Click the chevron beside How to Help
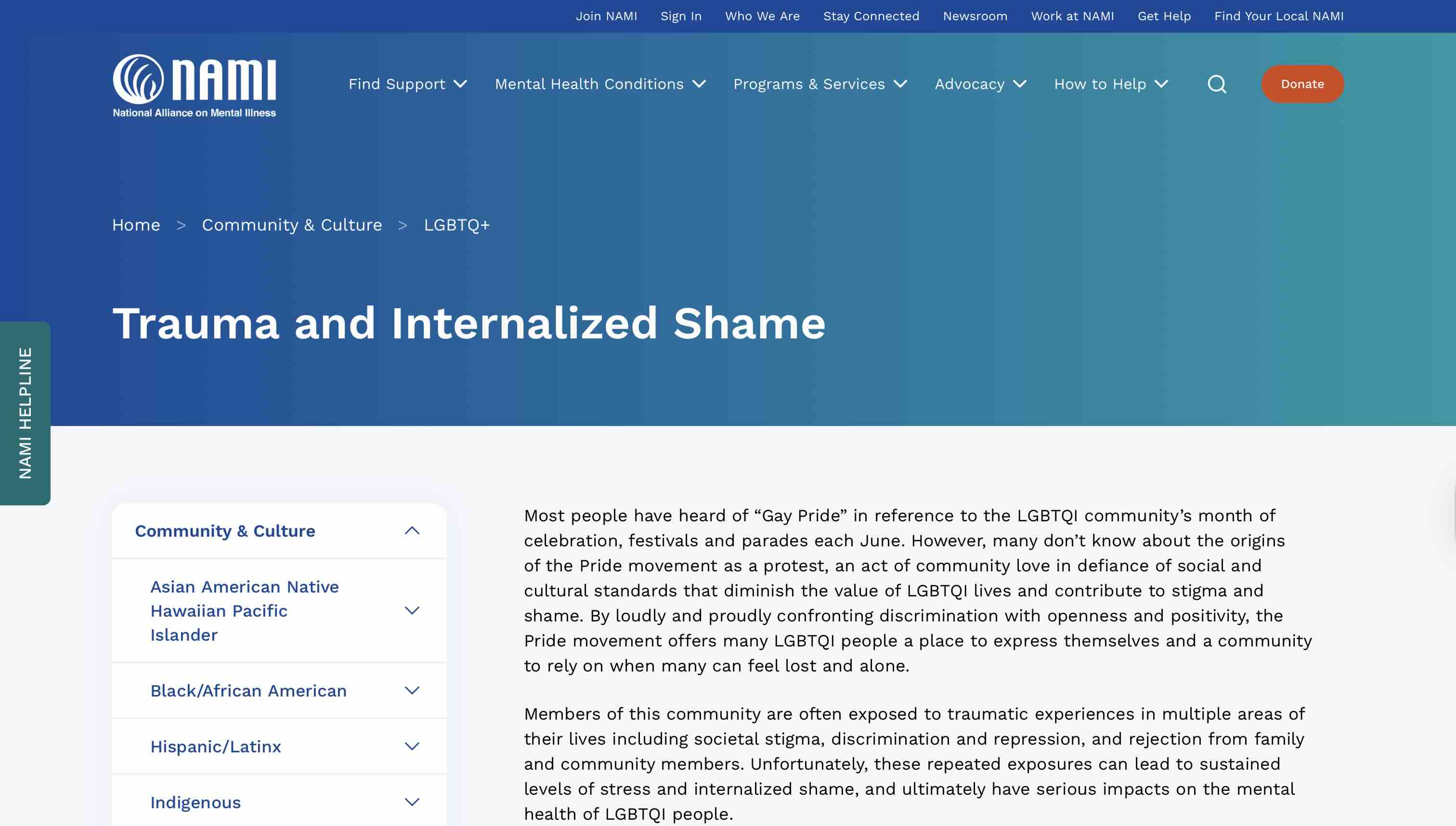Image resolution: width=1456 pixels, height=826 pixels. (x=1161, y=84)
